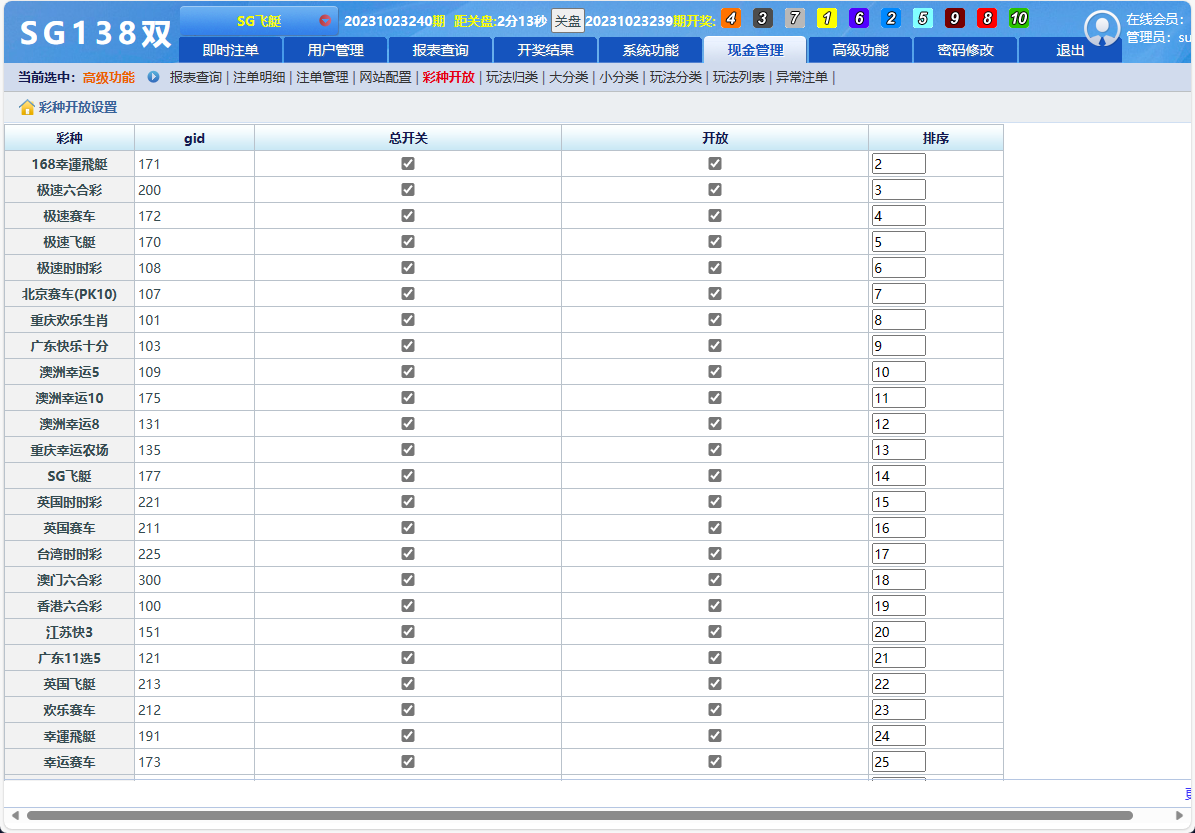Open the 系统功能 tab
Viewport: 1195px width, 833px height.
[651, 50]
